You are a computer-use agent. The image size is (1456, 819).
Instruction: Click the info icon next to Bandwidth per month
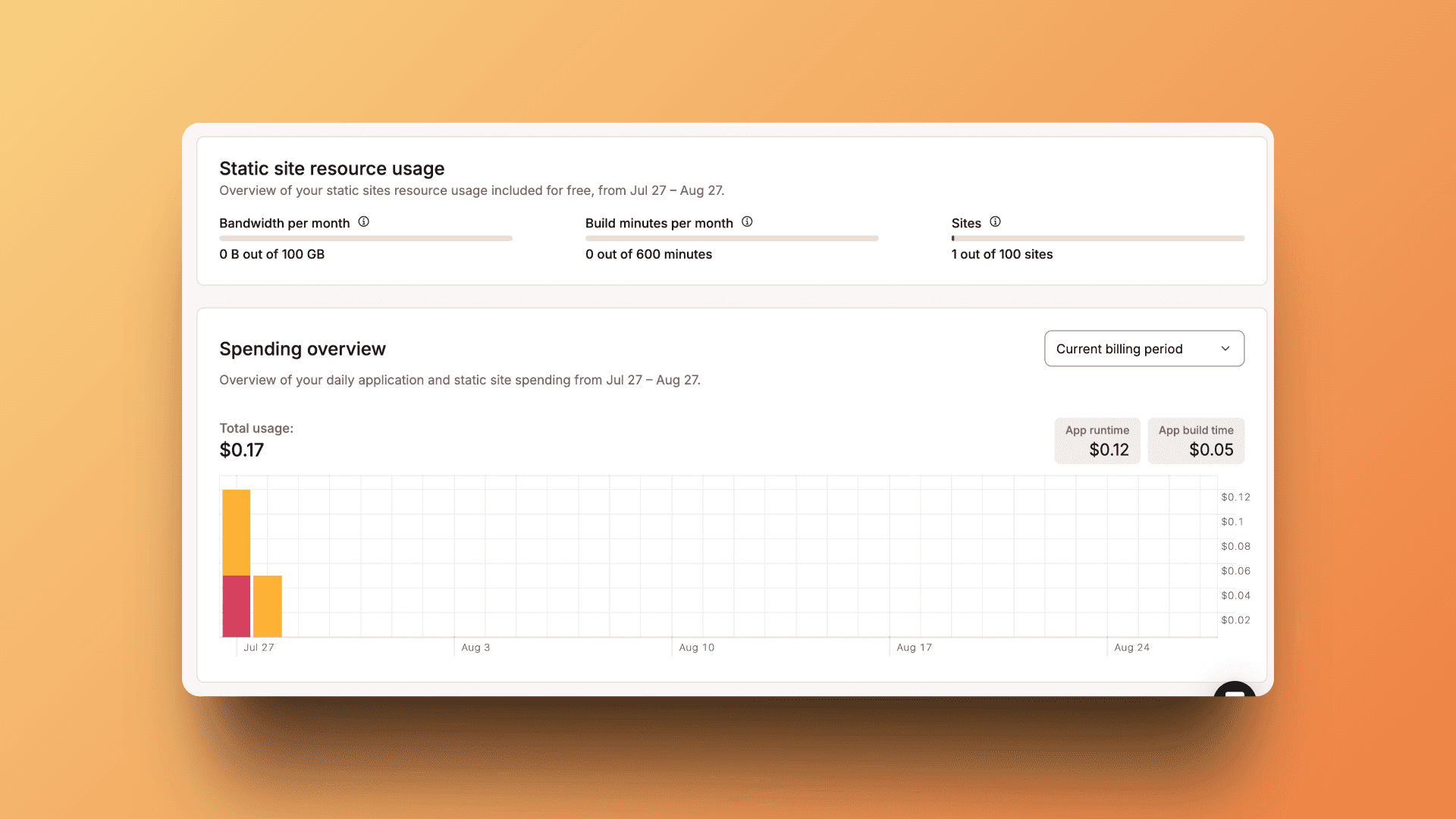364,221
